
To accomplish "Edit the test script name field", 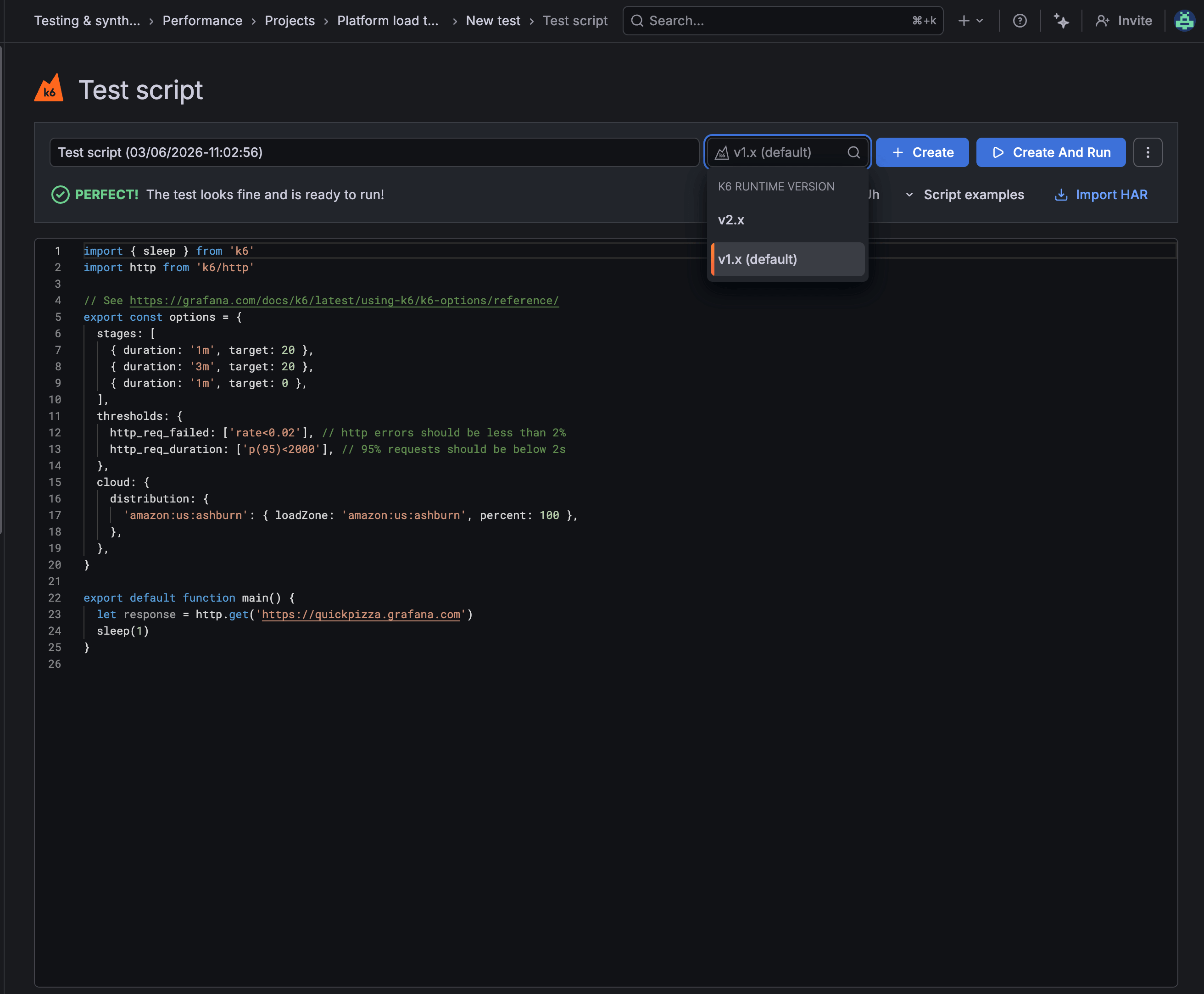I will click(x=374, y=152).
